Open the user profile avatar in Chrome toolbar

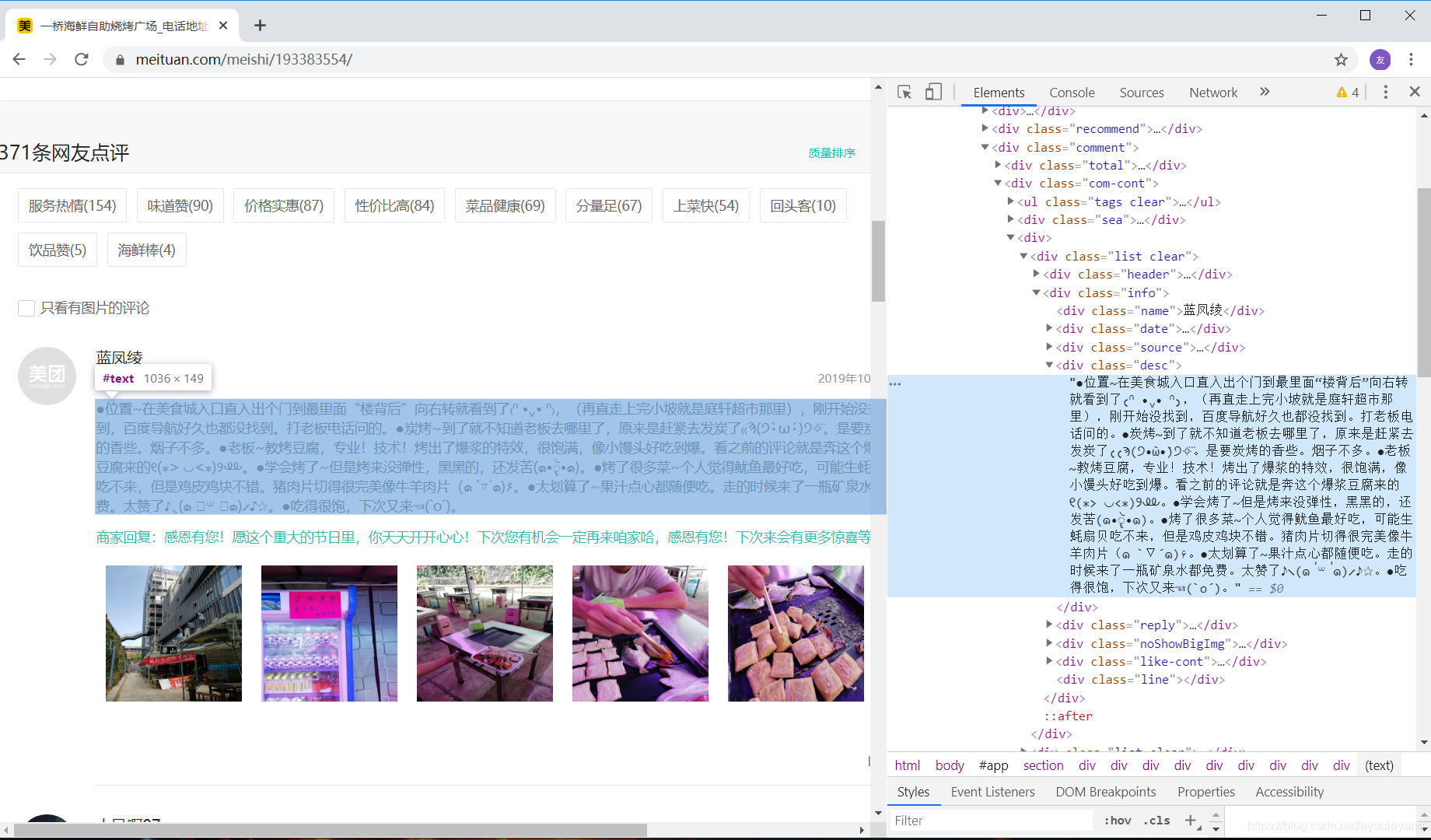[1380, 59]
